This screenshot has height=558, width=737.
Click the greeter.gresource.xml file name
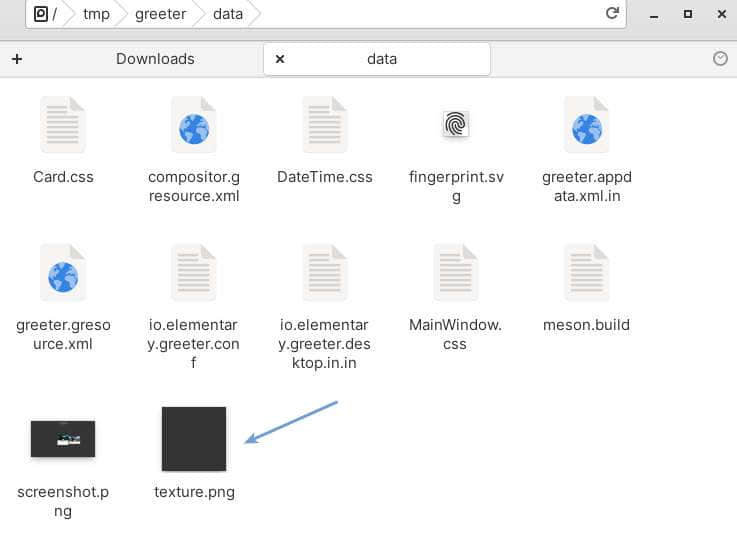coord(63,334)
